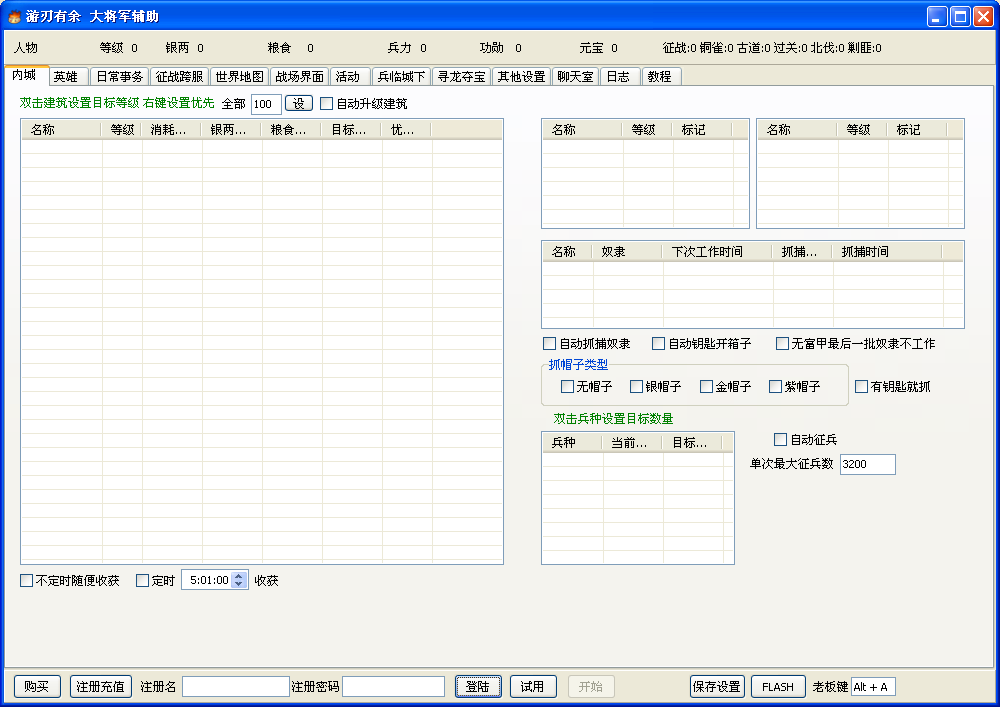Click the 优... priority column header
This screenshot has width=1000, height=707.
406,130
